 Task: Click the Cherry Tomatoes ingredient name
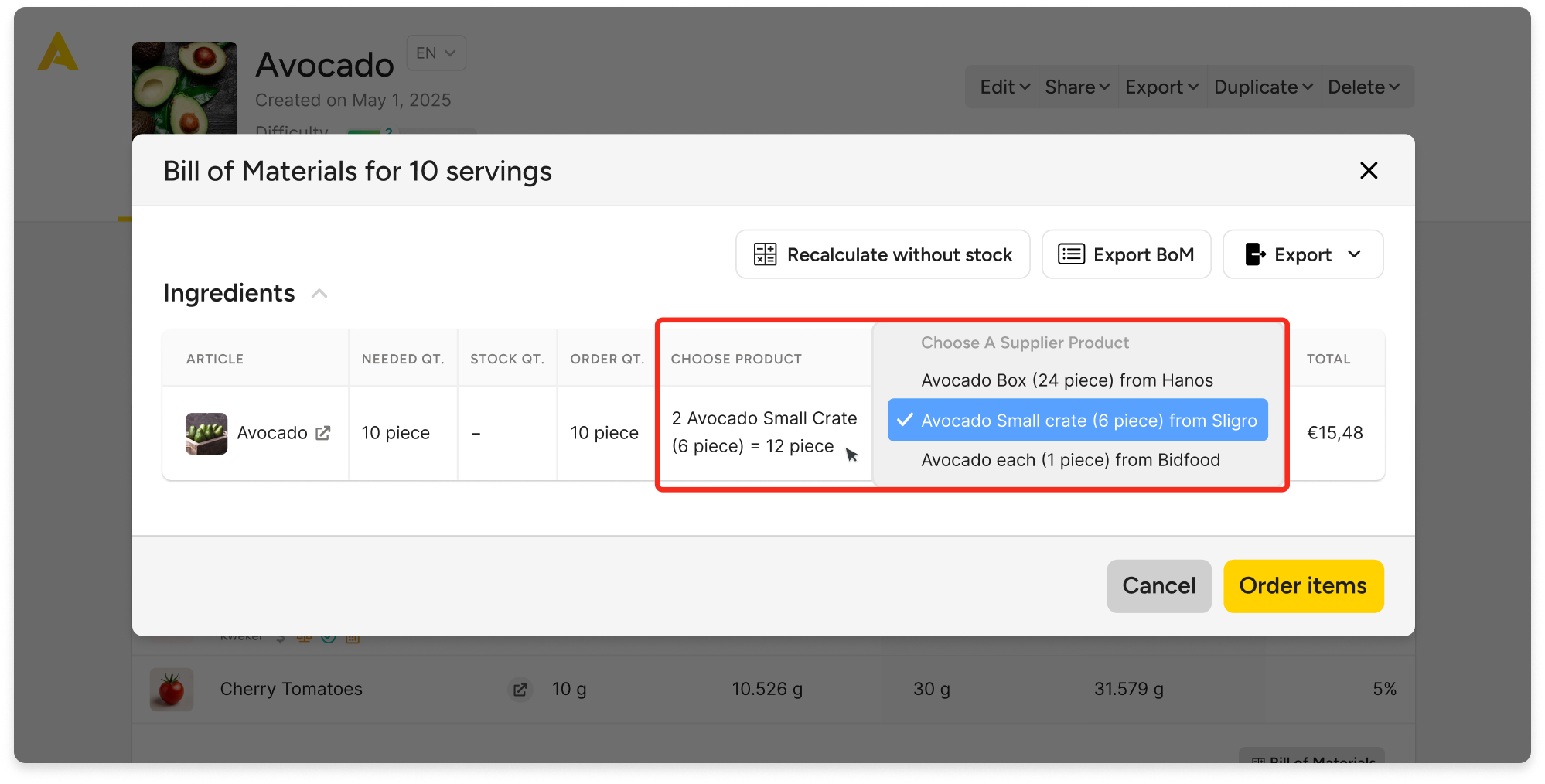tap(292, 689)
